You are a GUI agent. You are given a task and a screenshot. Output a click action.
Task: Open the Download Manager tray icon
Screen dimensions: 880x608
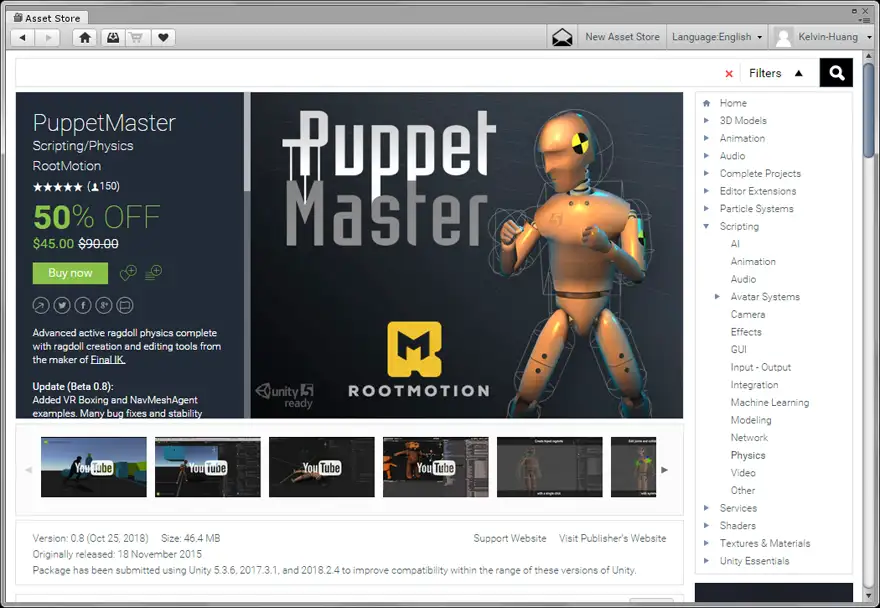coord(113,38)
